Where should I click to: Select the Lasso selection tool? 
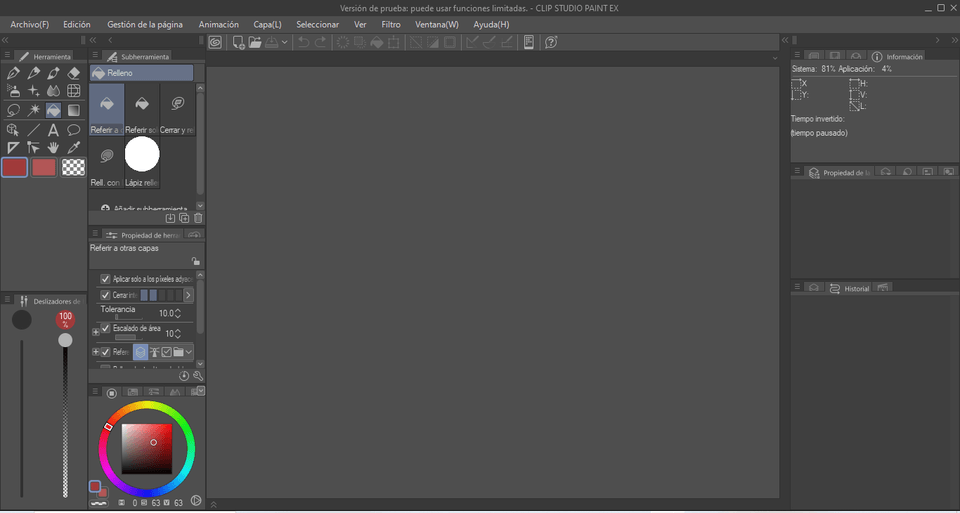(x=13, y=111)
